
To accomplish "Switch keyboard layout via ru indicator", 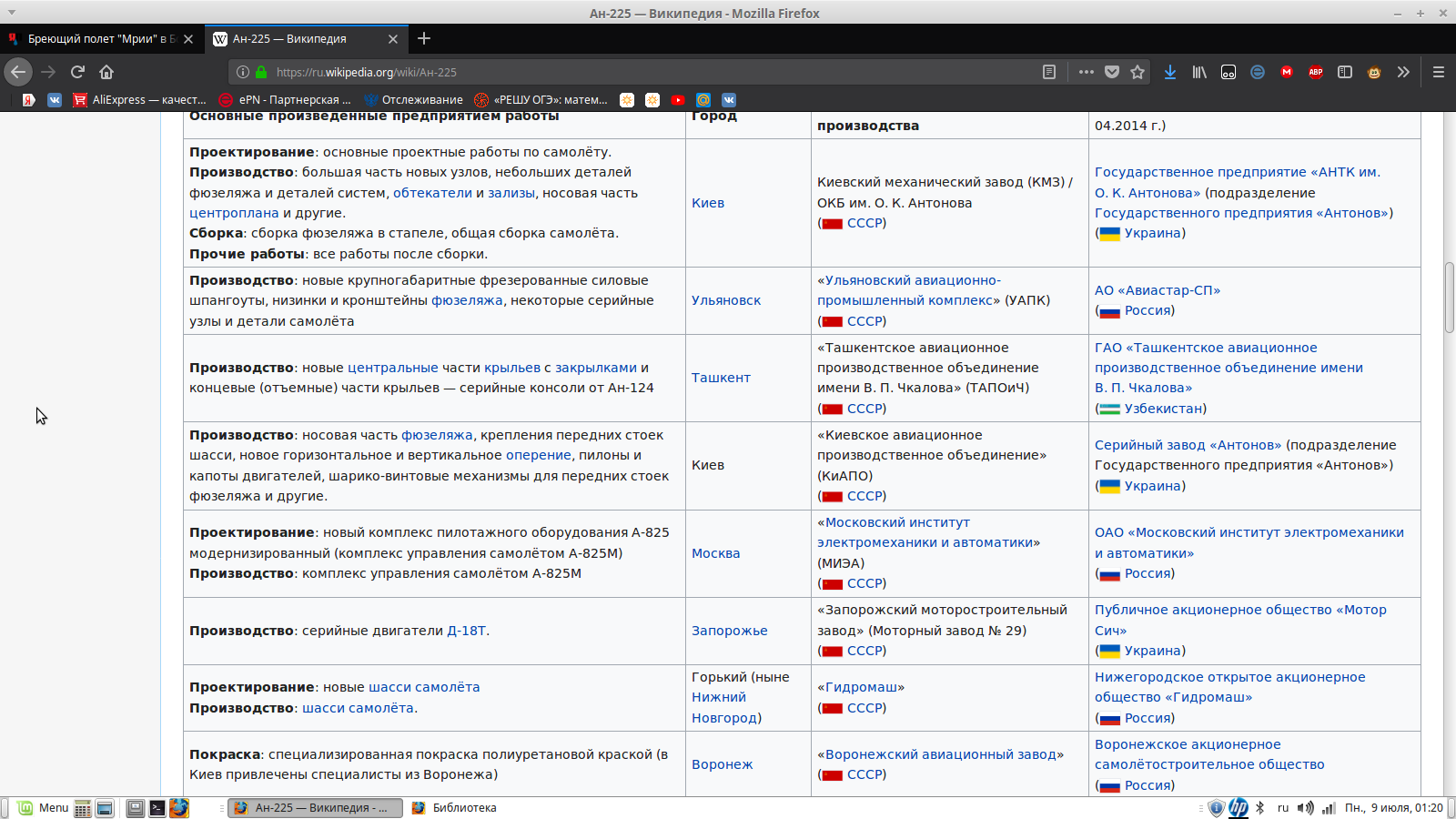I will (1283, 808).
